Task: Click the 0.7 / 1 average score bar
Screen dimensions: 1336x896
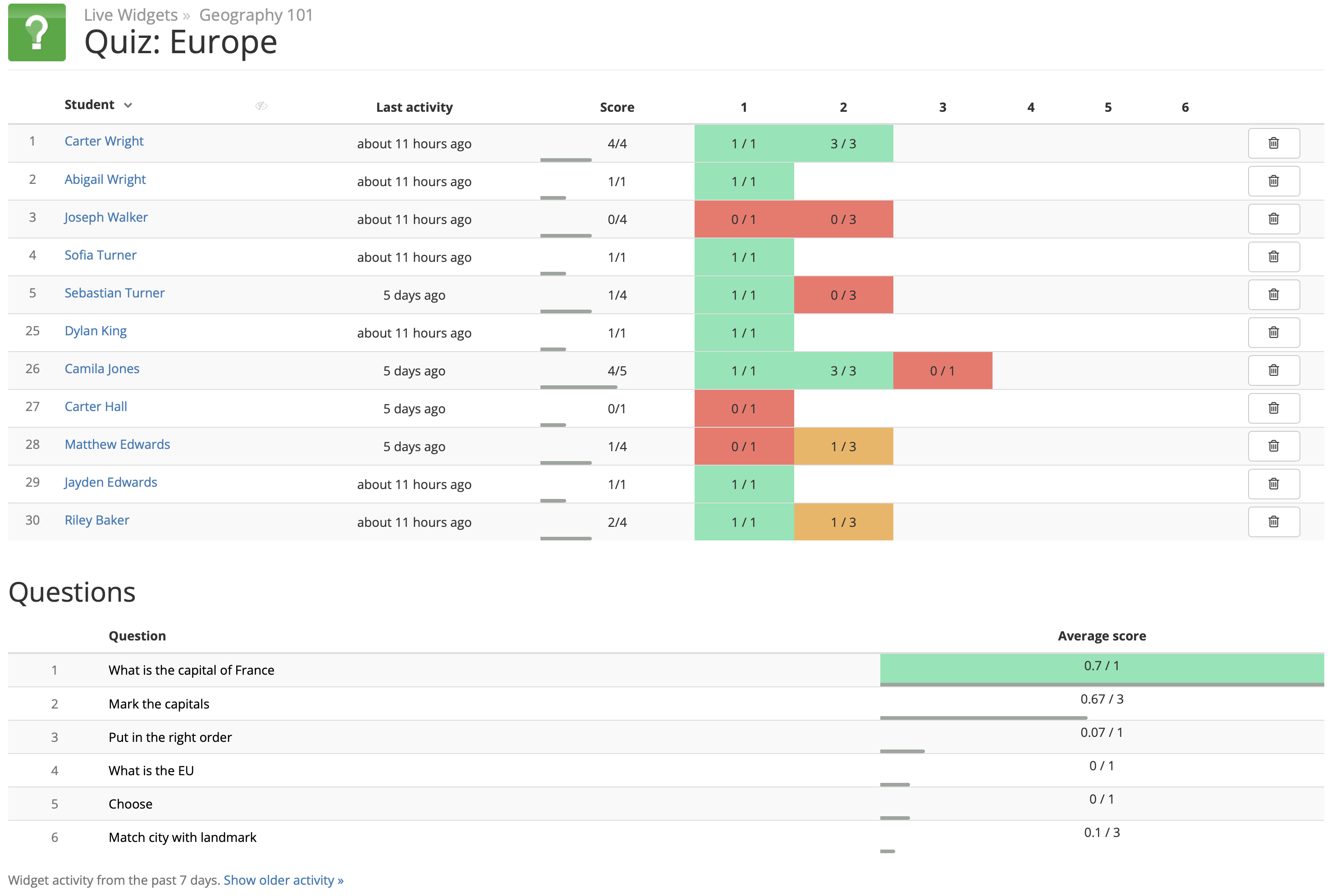Action: (1102, 670)
